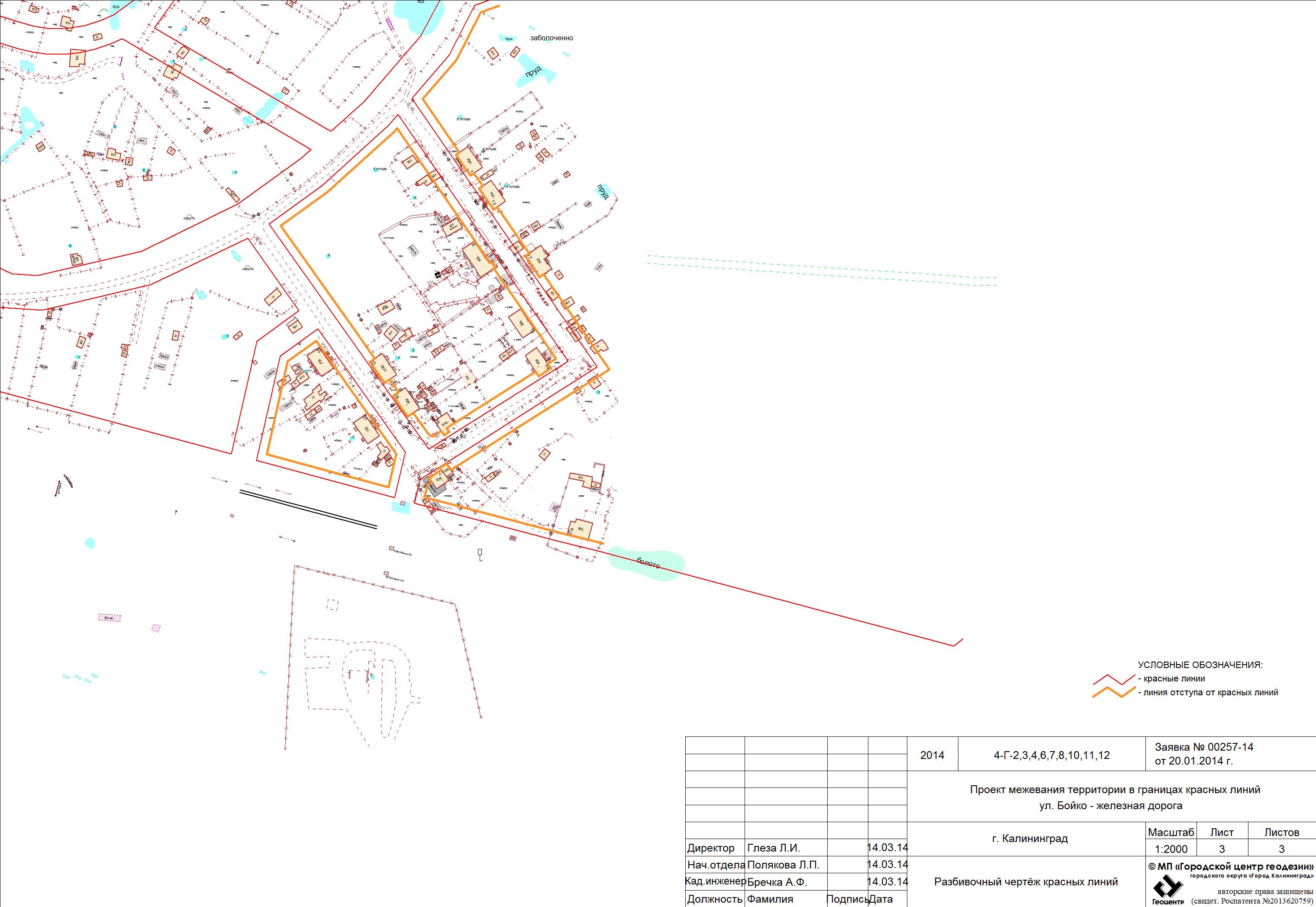Select the 'Разбивочный чертёж красных линий' caption
Screen dimensions: 1316x907
pos(1026,882)
